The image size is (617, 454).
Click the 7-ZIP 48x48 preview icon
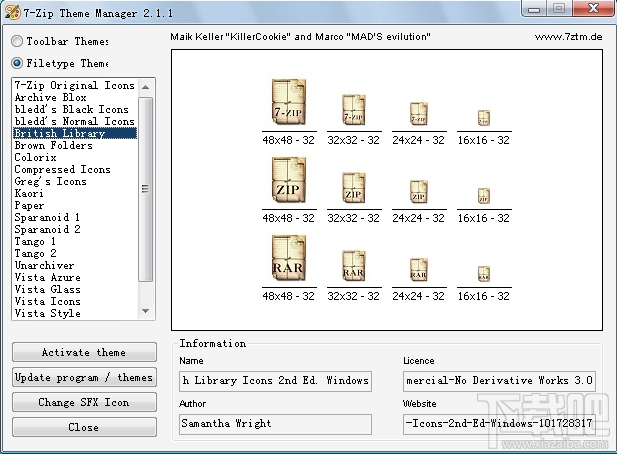pos(289,102)
